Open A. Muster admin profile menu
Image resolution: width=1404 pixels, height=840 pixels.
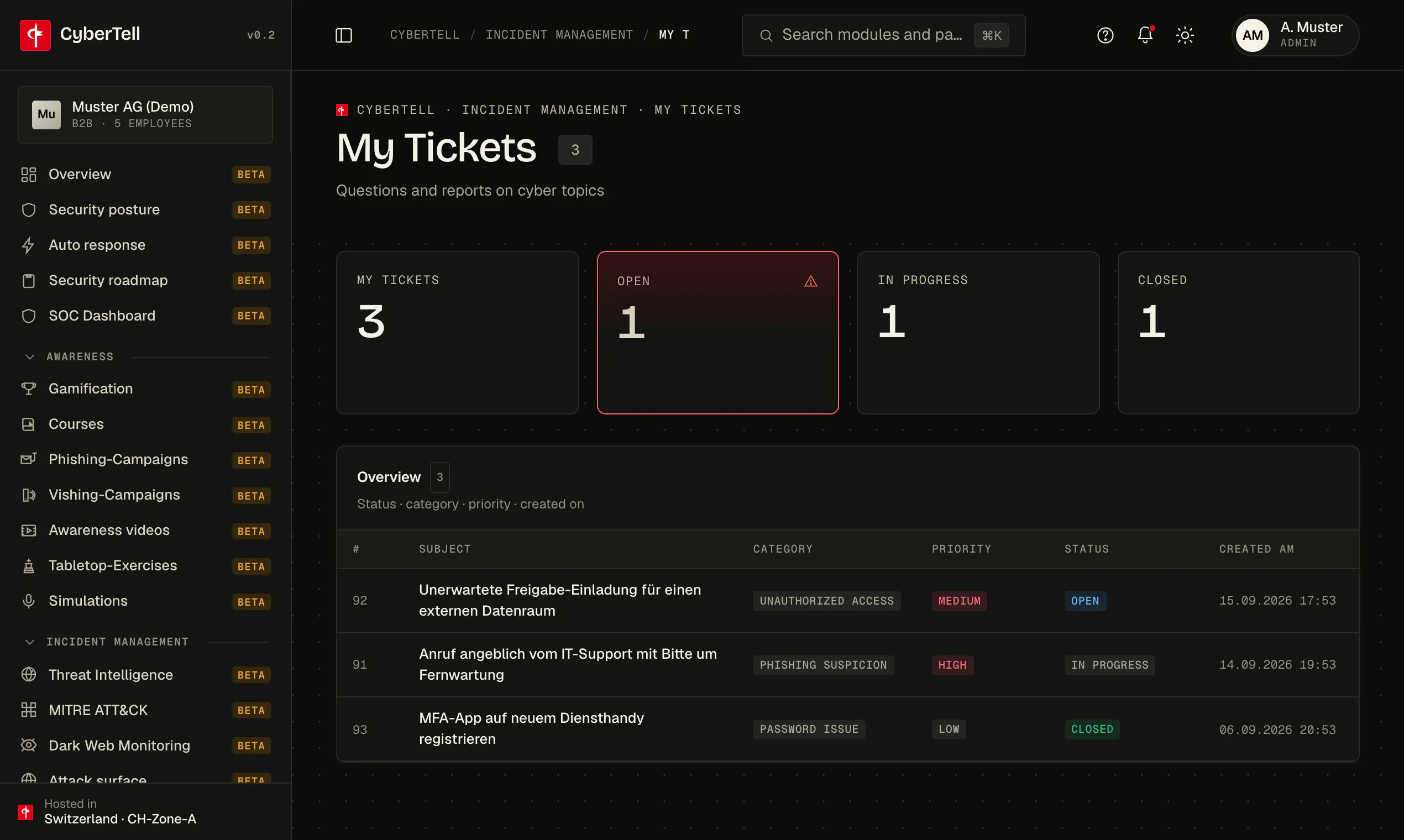1295,35
